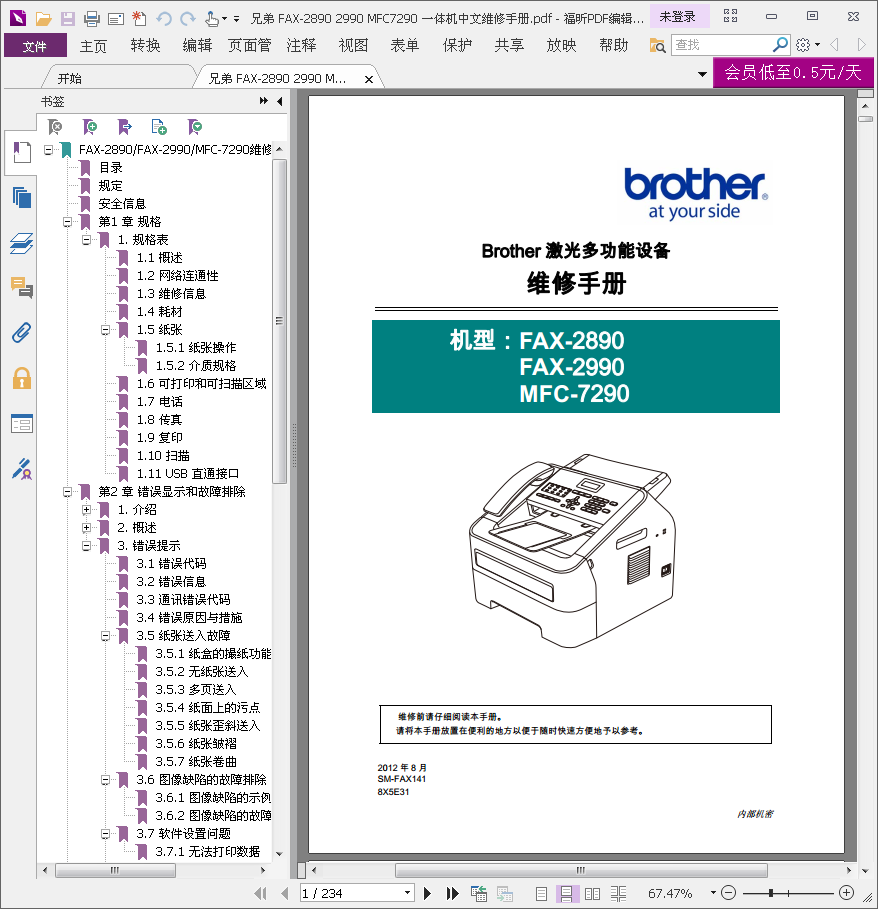Collapse the bookmarks panel with left arrow
Viewport: 878px width, 909px height.
pos(280,101)
